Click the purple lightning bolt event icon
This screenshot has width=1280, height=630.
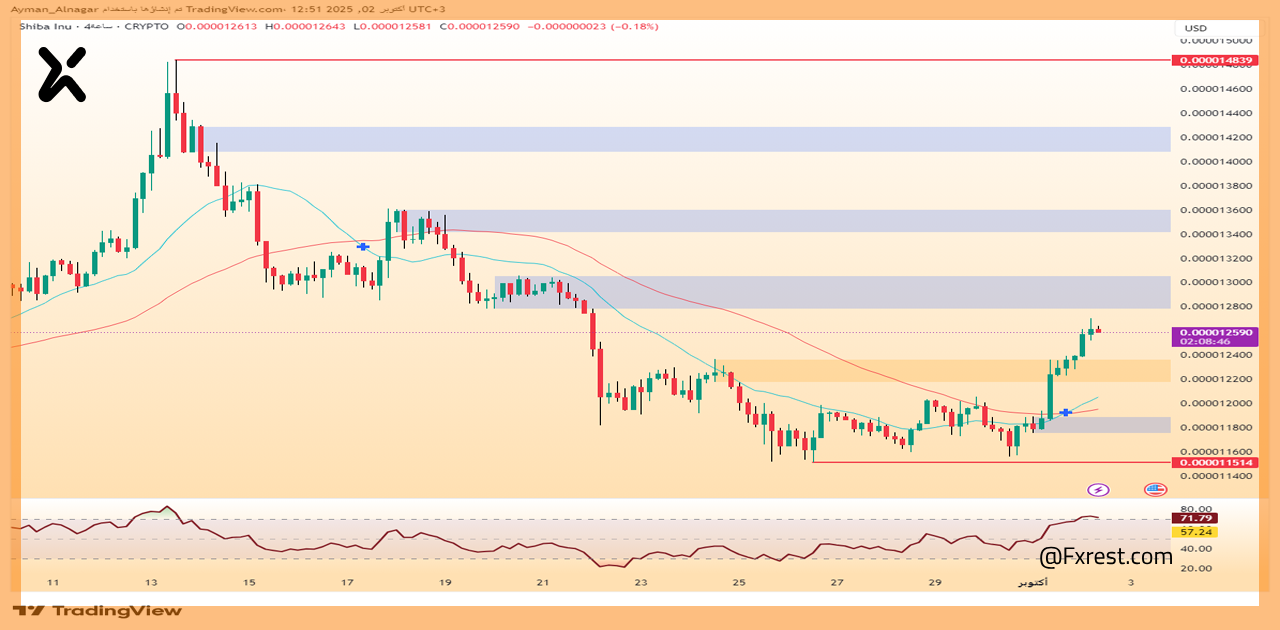pyautogui.click(x=1098, y=489)
